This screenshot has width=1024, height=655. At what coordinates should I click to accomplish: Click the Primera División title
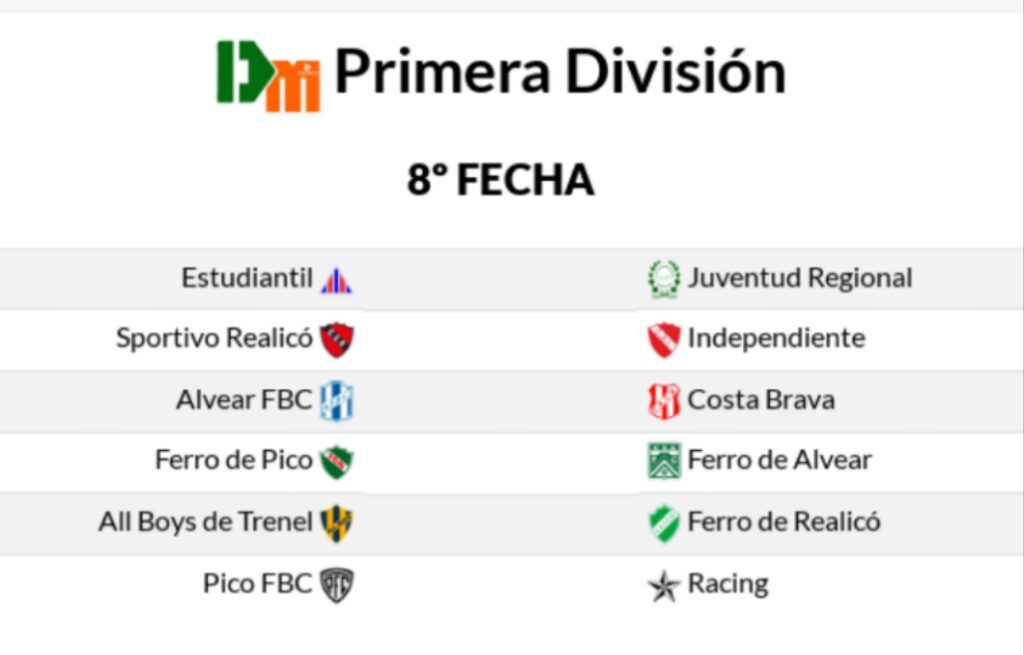click(559, 72)
